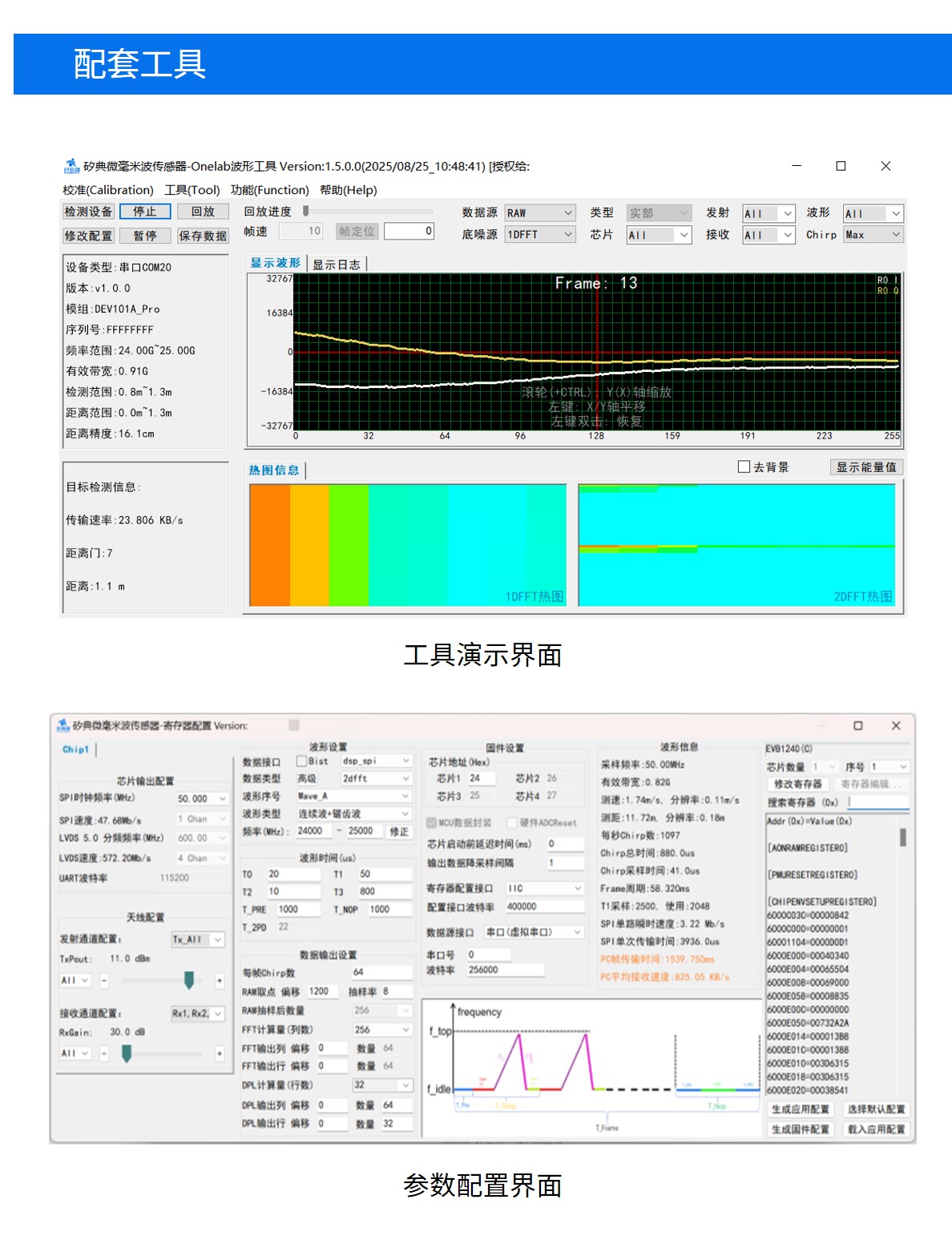Switch to the 显示日志 tab

tap(336, 265)
